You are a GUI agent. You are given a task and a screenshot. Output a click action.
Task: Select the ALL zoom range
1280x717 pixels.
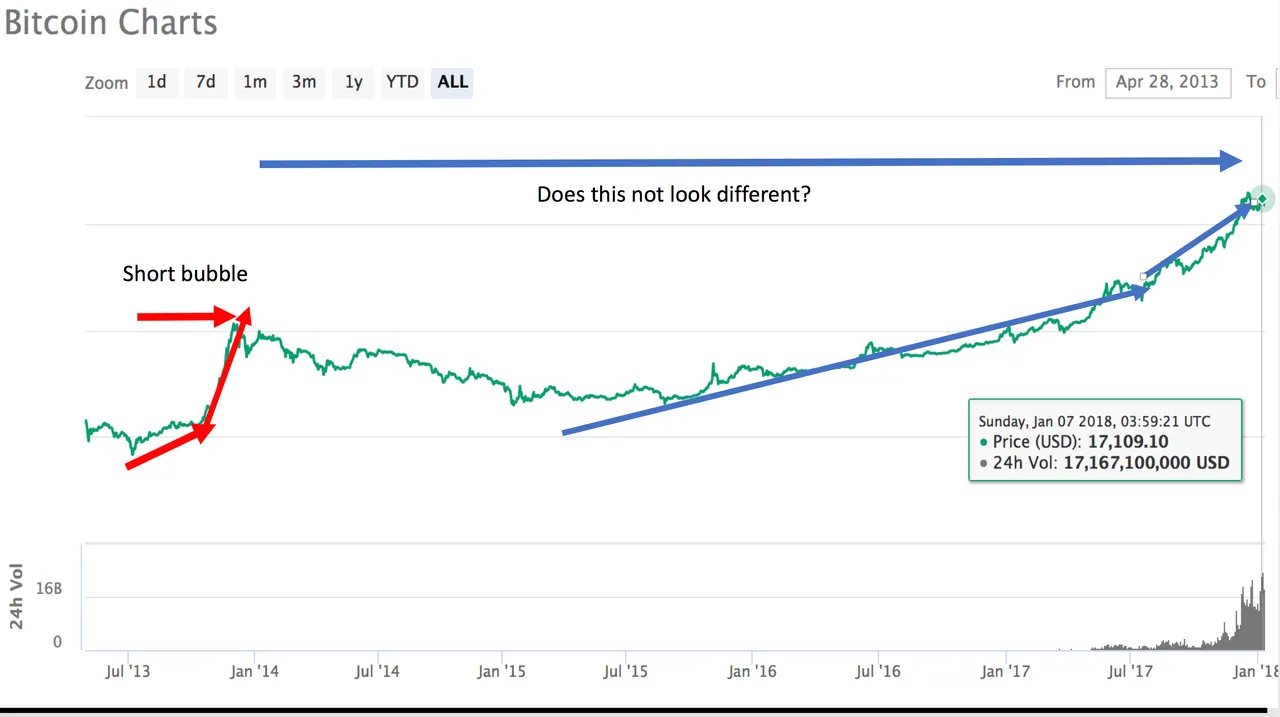point(453,82)
